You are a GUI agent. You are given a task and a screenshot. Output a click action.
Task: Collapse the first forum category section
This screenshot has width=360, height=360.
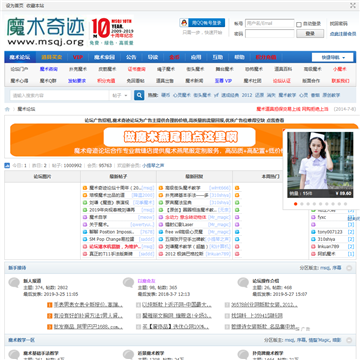349,268
